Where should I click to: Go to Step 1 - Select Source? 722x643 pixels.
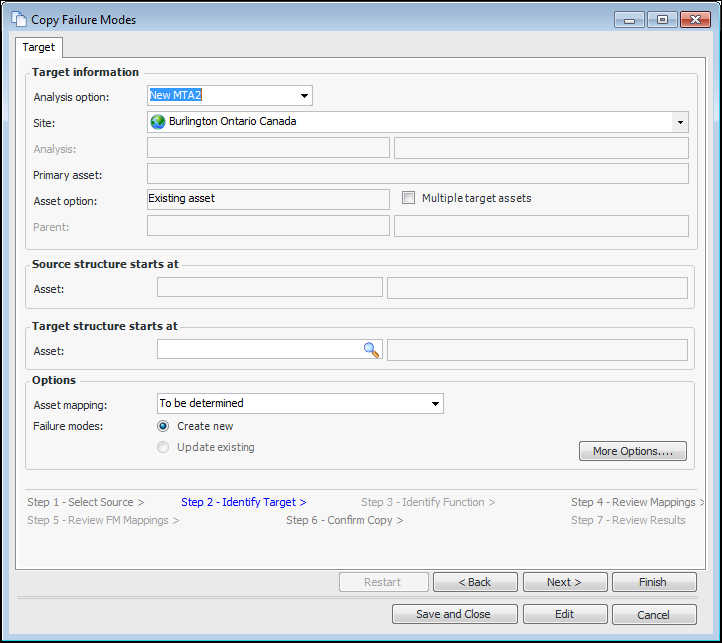85,502
